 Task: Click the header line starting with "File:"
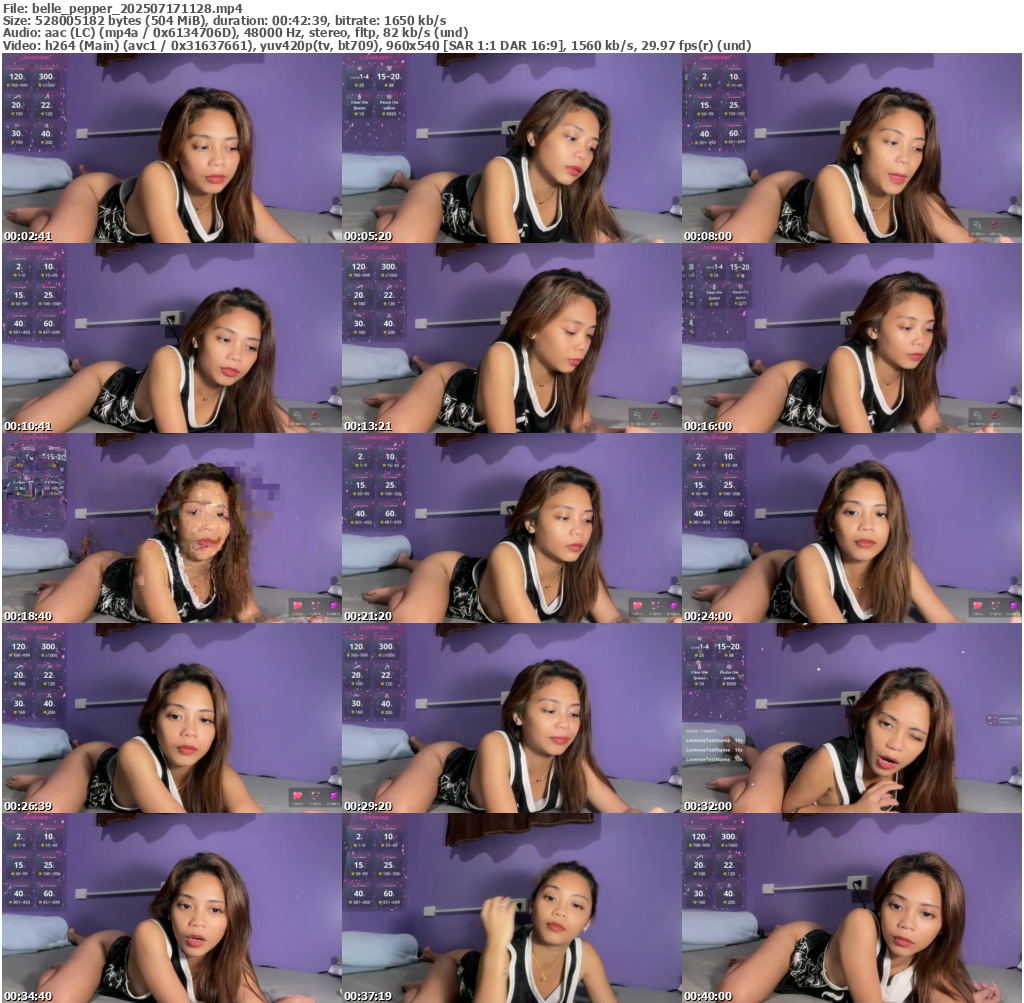coord(123,8)
